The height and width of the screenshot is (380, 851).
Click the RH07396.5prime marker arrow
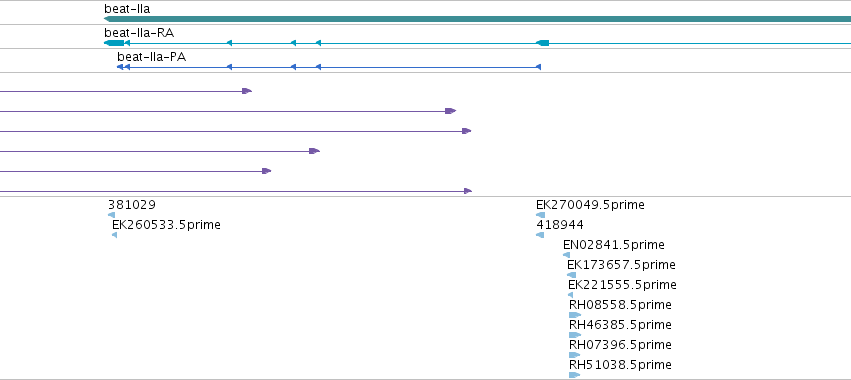click(575, 355)
